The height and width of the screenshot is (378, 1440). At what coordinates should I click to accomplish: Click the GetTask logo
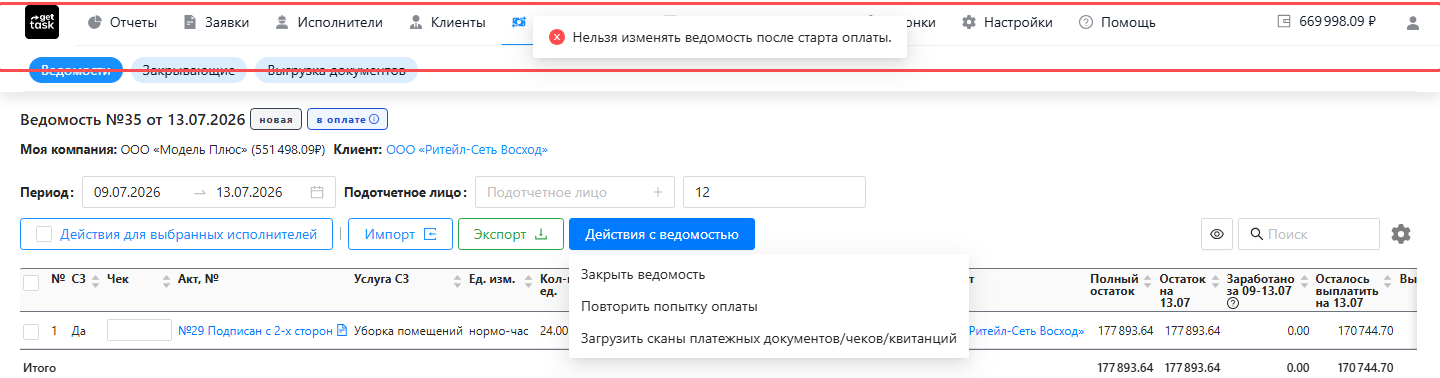click(x=42, y=22)
